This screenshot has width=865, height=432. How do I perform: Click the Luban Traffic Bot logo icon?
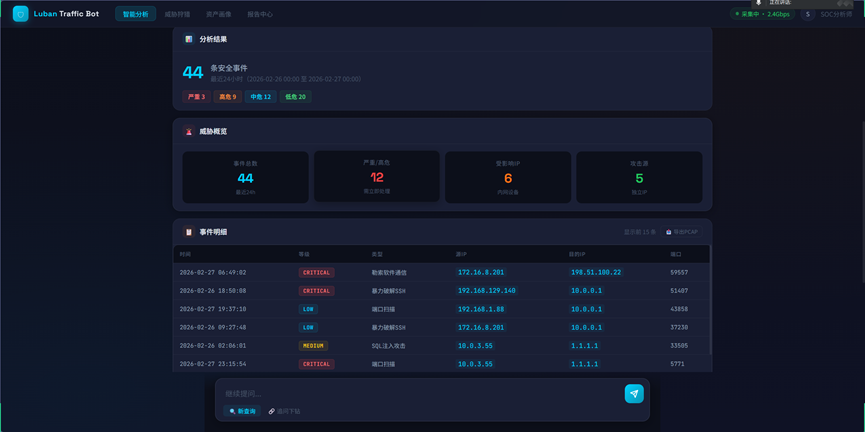click(x=20, y=14)
